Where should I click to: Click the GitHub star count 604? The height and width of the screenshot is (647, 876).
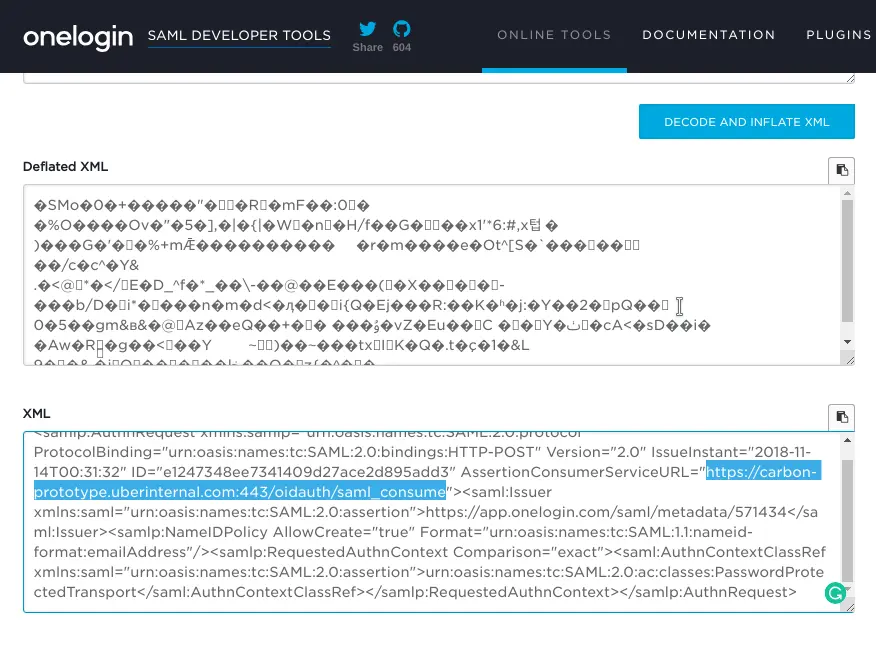(x=401, y=48)
